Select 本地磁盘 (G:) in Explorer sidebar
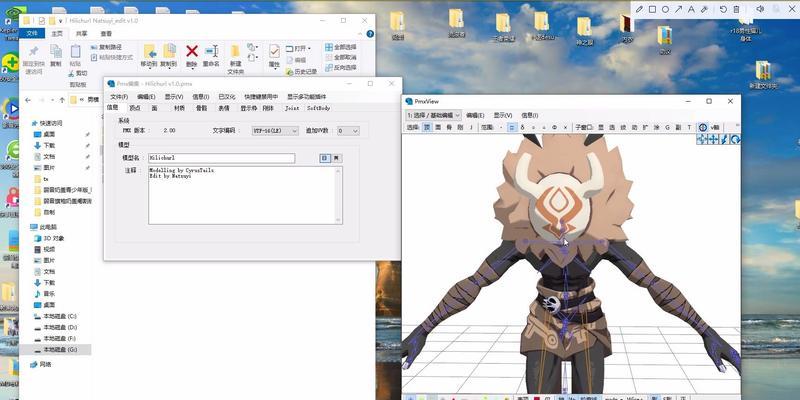 55,350
